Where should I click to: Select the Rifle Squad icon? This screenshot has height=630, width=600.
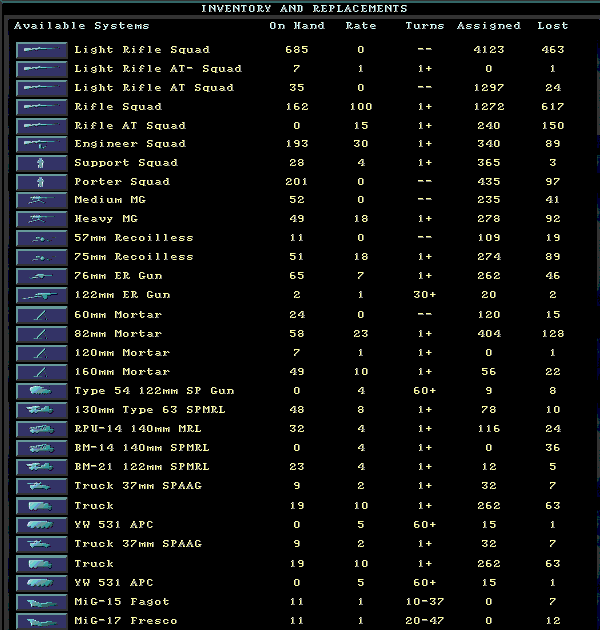tap(42, 106)
